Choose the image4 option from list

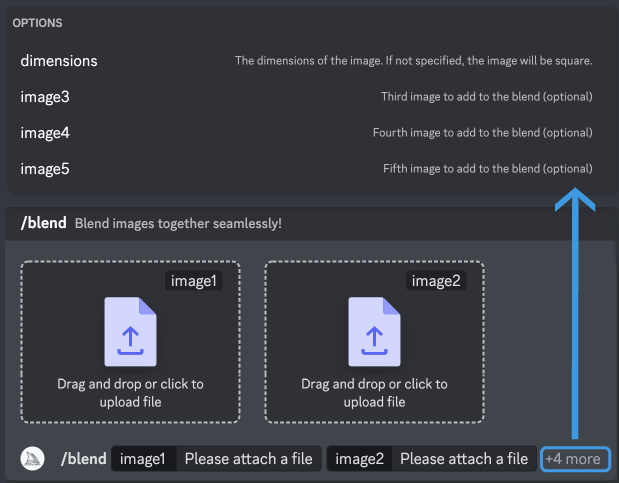point(306,133)
